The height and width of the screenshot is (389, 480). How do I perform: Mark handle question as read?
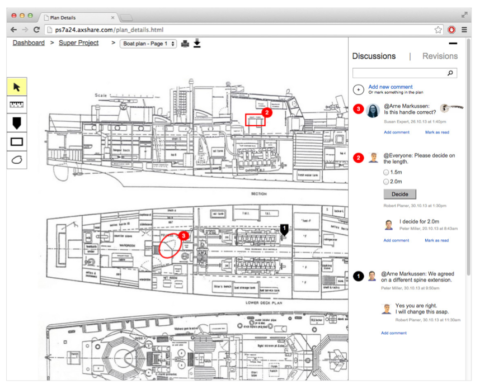(x=437, y=132)
